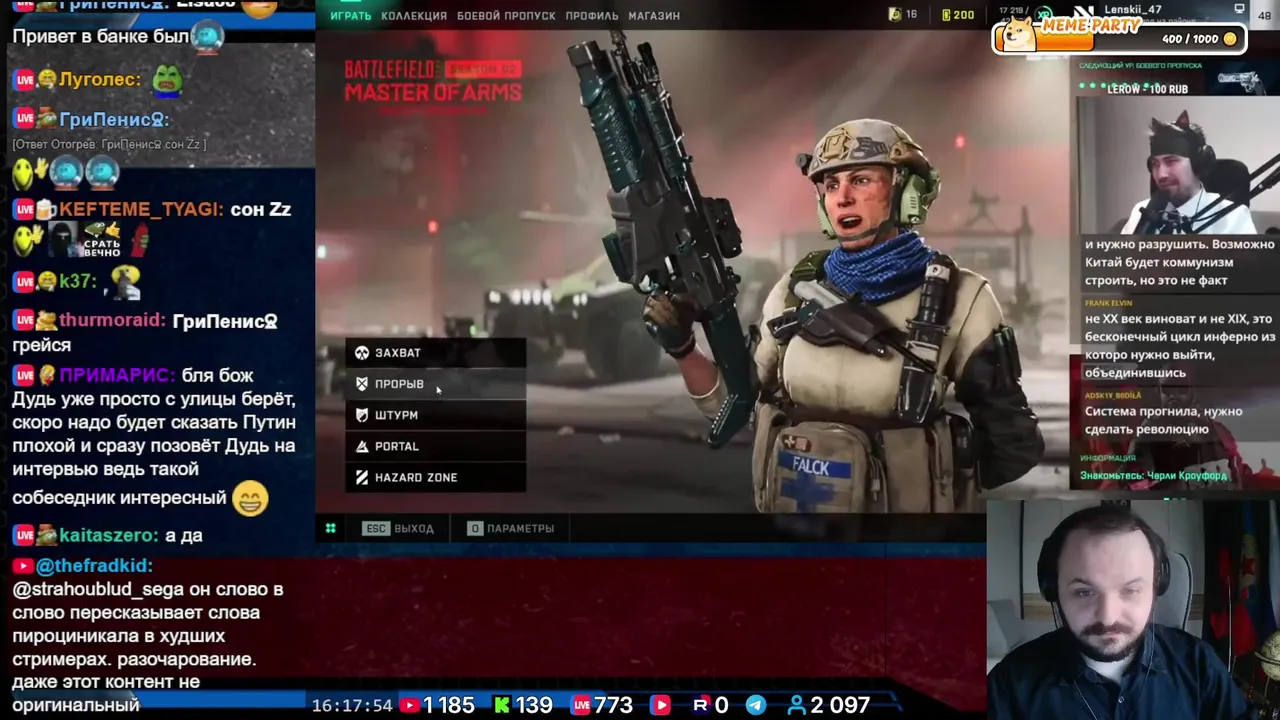Click the icon beside HAZARD ZONE
The height and width of the screenshot is (720, 1280).
pos(362,477)
